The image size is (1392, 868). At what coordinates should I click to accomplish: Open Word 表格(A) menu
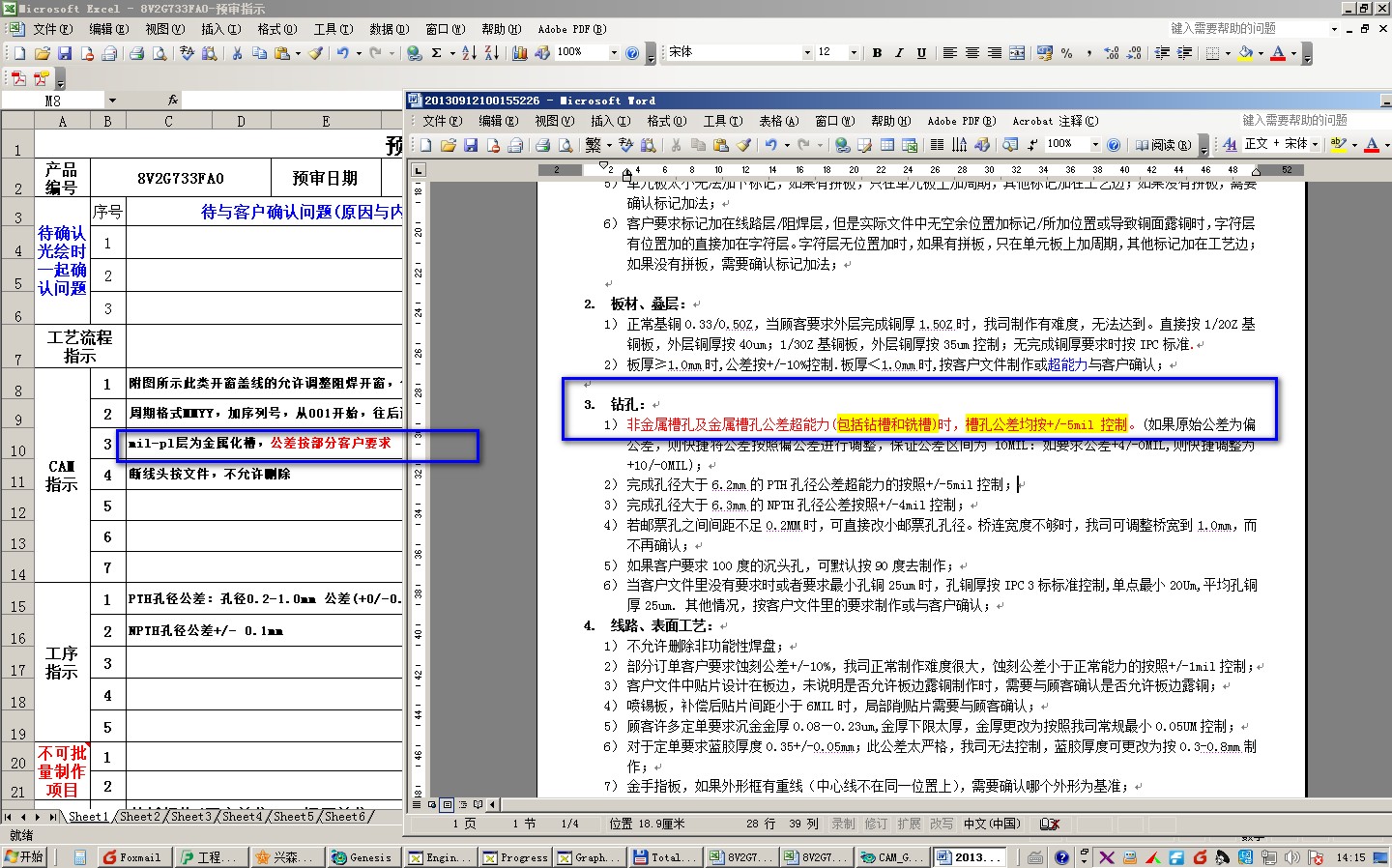click(778, 121)
